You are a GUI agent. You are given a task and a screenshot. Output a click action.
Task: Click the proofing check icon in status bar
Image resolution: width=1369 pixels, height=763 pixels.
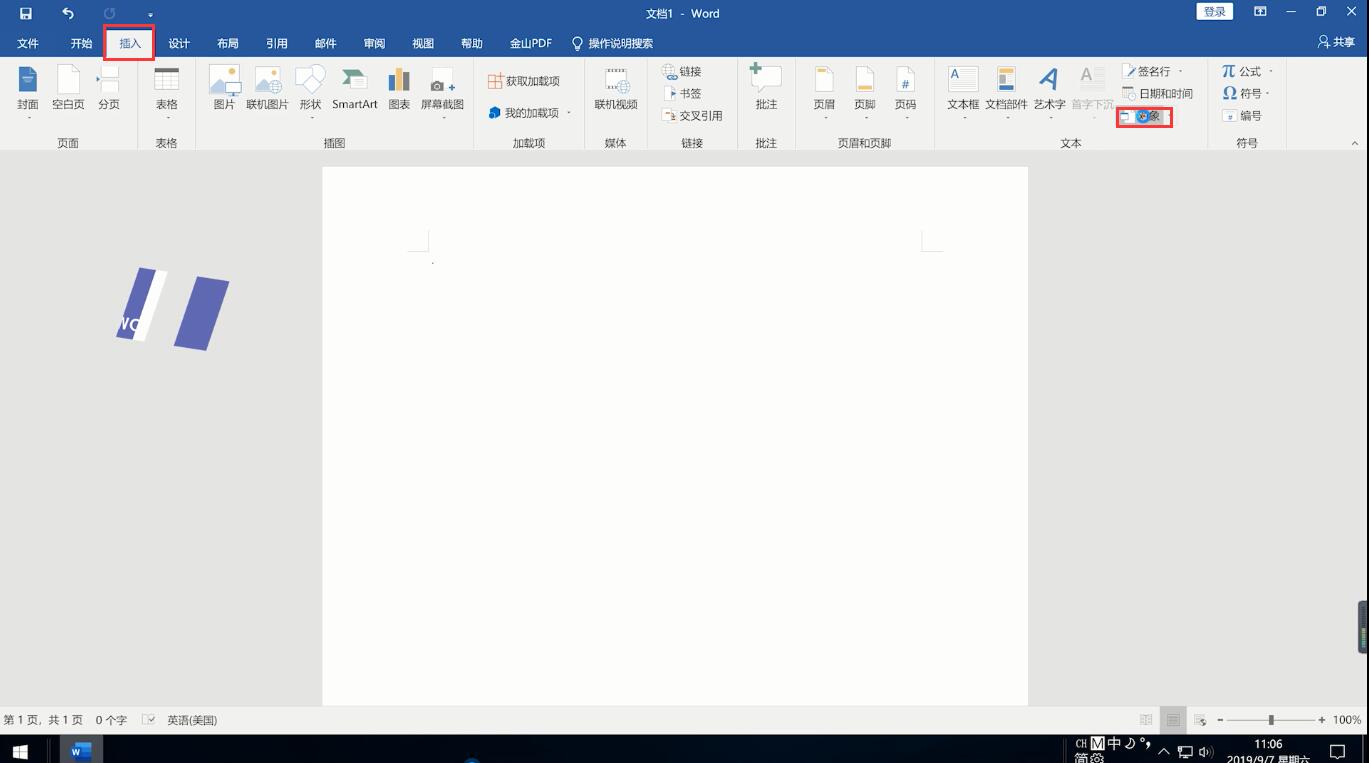(148, 719)
